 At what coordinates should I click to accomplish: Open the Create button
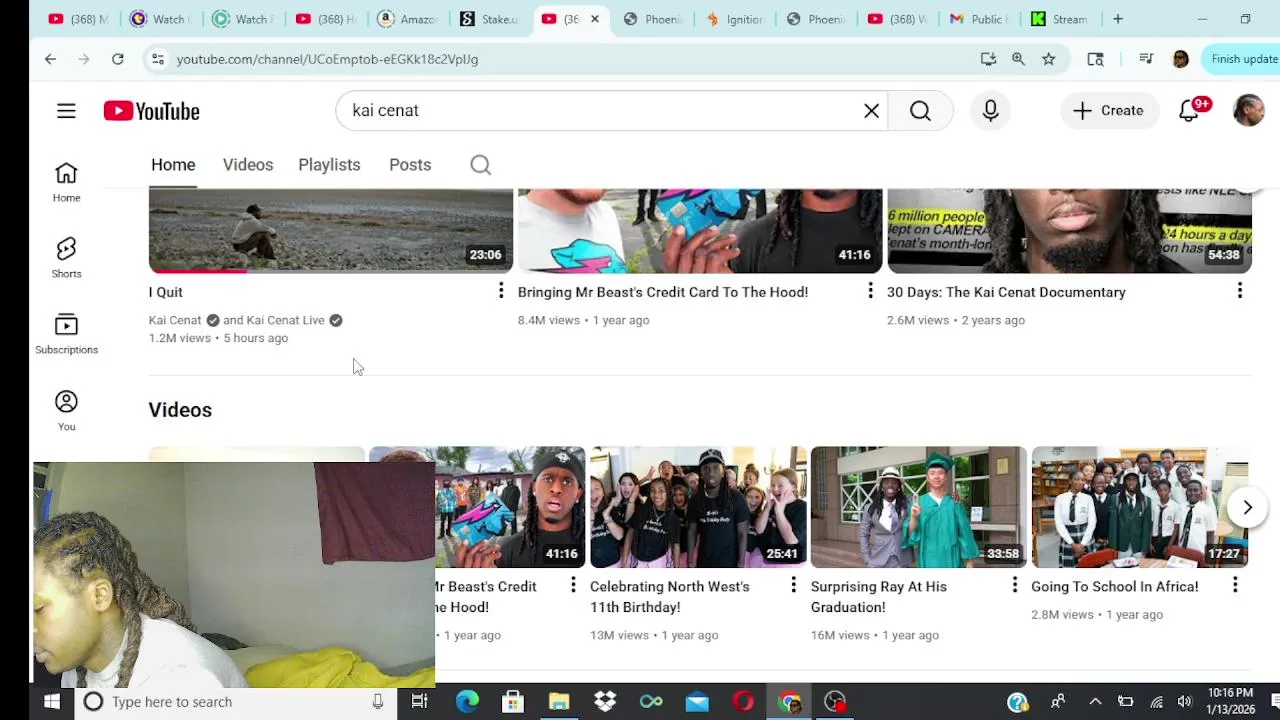coord(1108,111)
